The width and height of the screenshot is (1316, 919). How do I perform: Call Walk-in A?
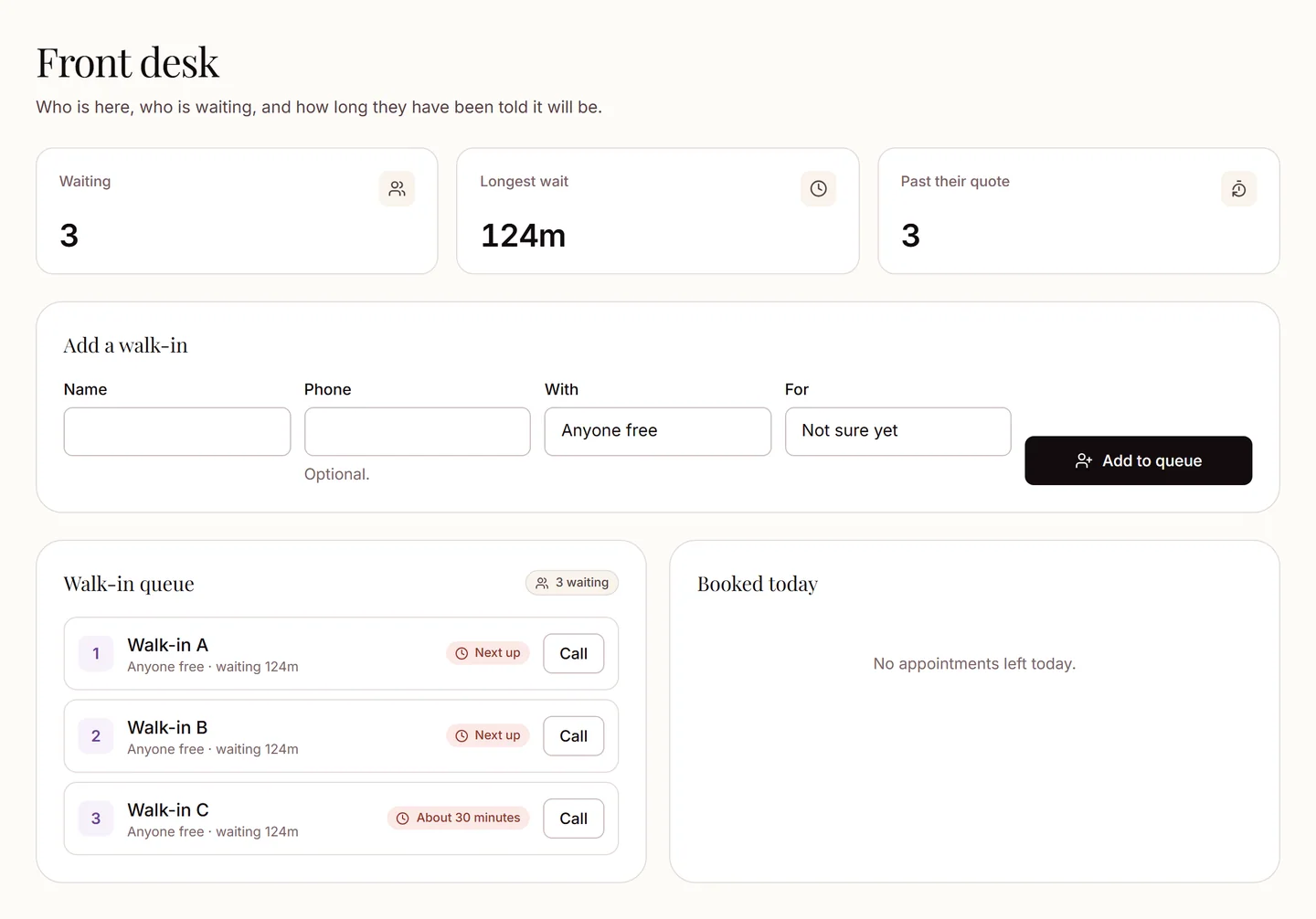(x=573, y=653)
